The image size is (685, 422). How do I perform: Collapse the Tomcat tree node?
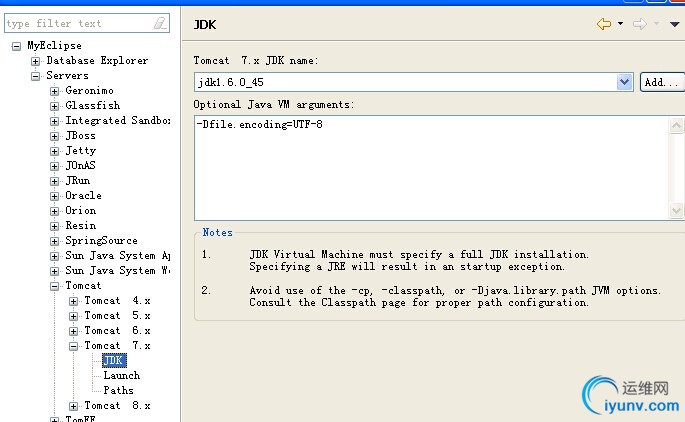click(54, 286)
